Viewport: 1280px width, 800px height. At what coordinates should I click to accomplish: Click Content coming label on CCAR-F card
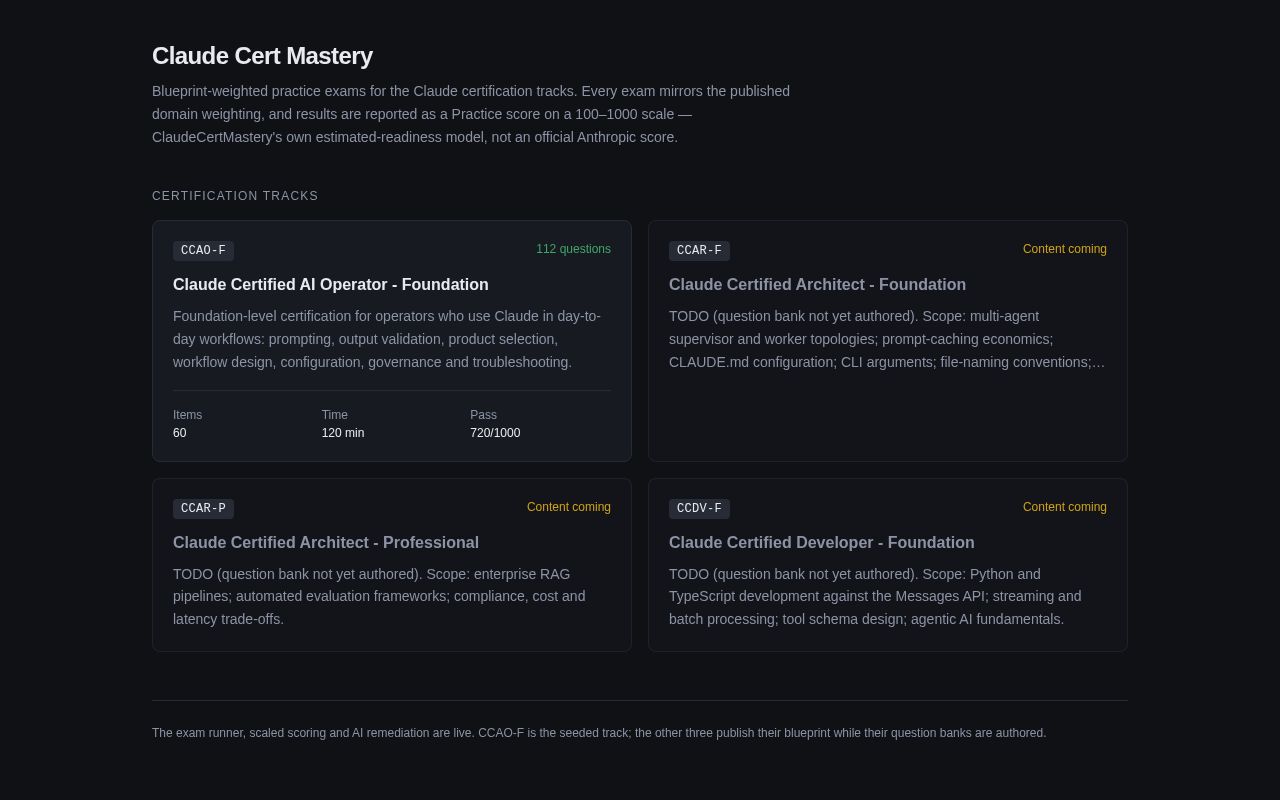tap(1064, 249)
